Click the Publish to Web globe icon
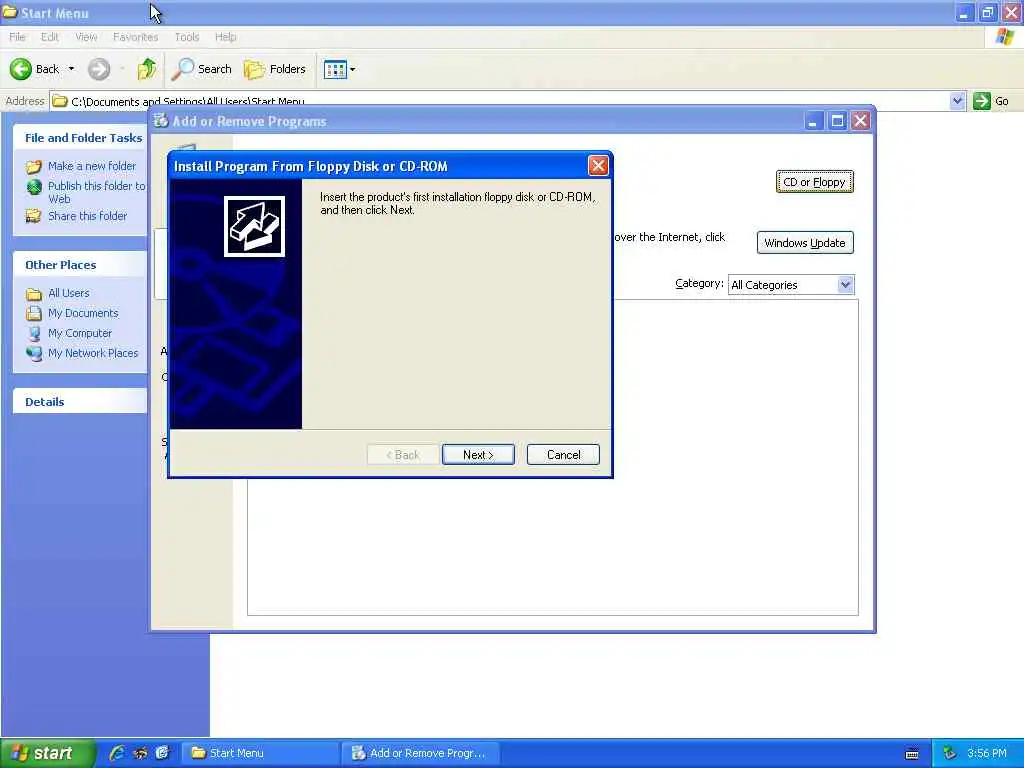Screen dimensions: 1024x768 coord(34,187)
